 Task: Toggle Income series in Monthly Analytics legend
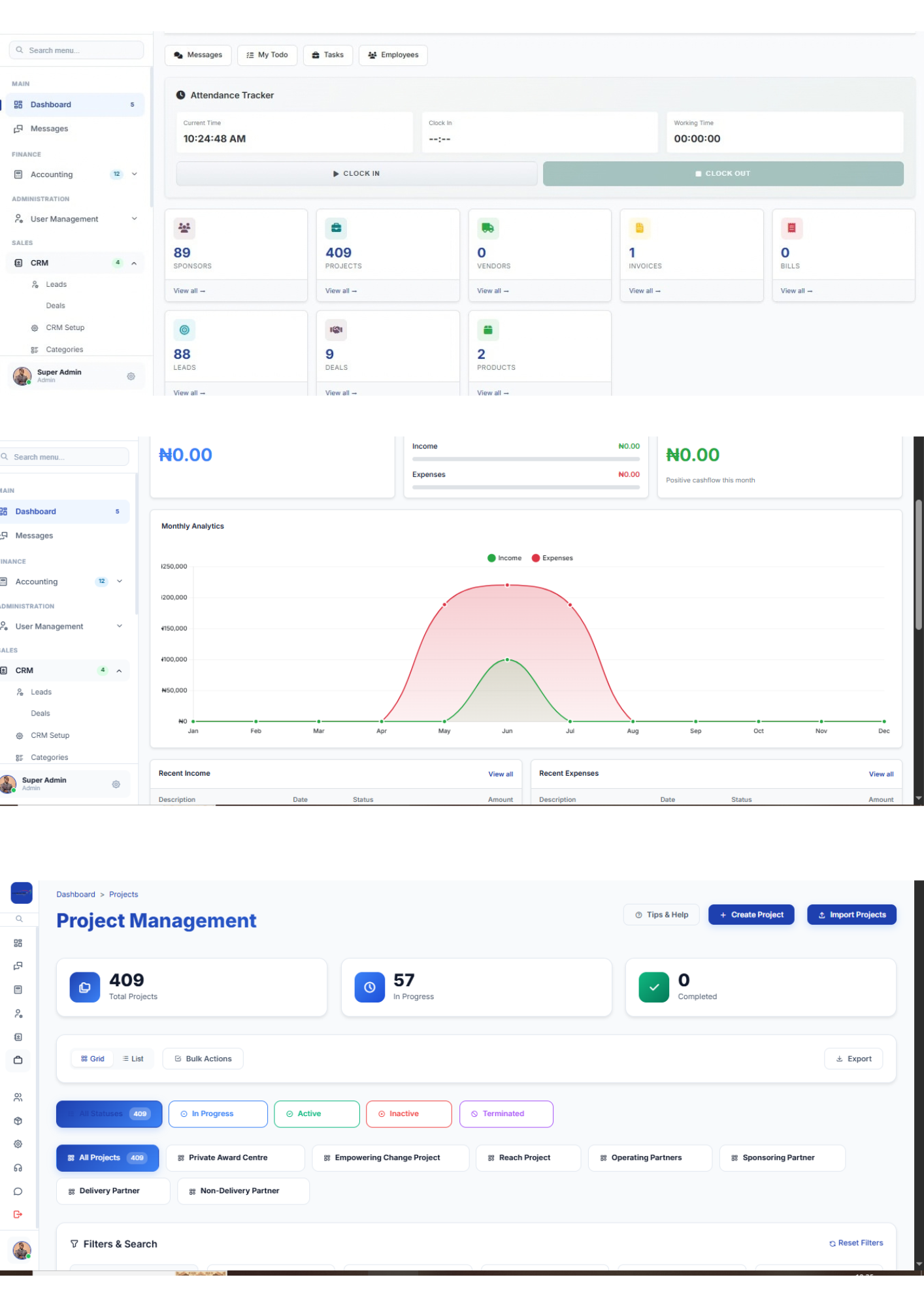[504, 558]
